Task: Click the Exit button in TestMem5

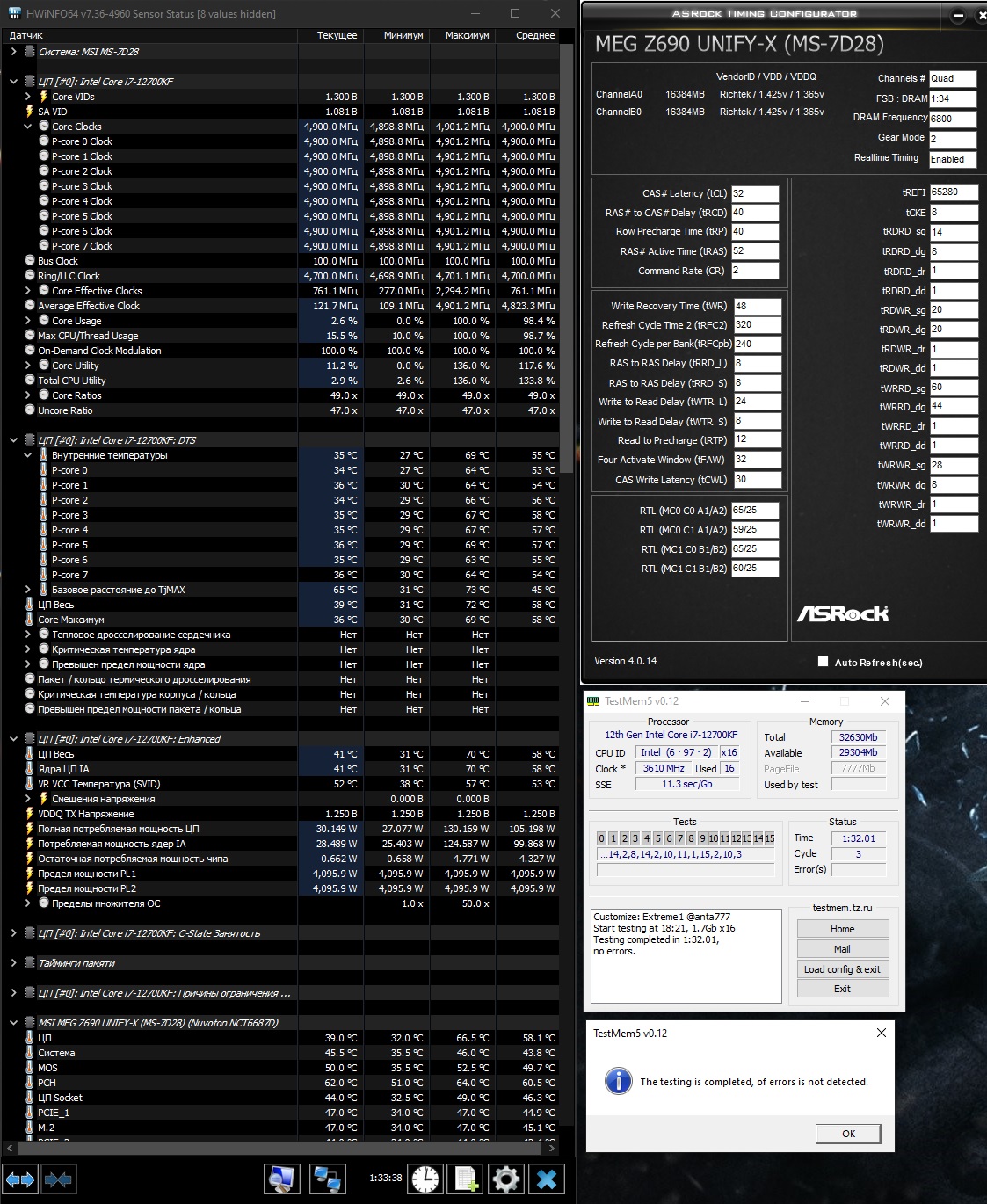Action: click(843, 989)
